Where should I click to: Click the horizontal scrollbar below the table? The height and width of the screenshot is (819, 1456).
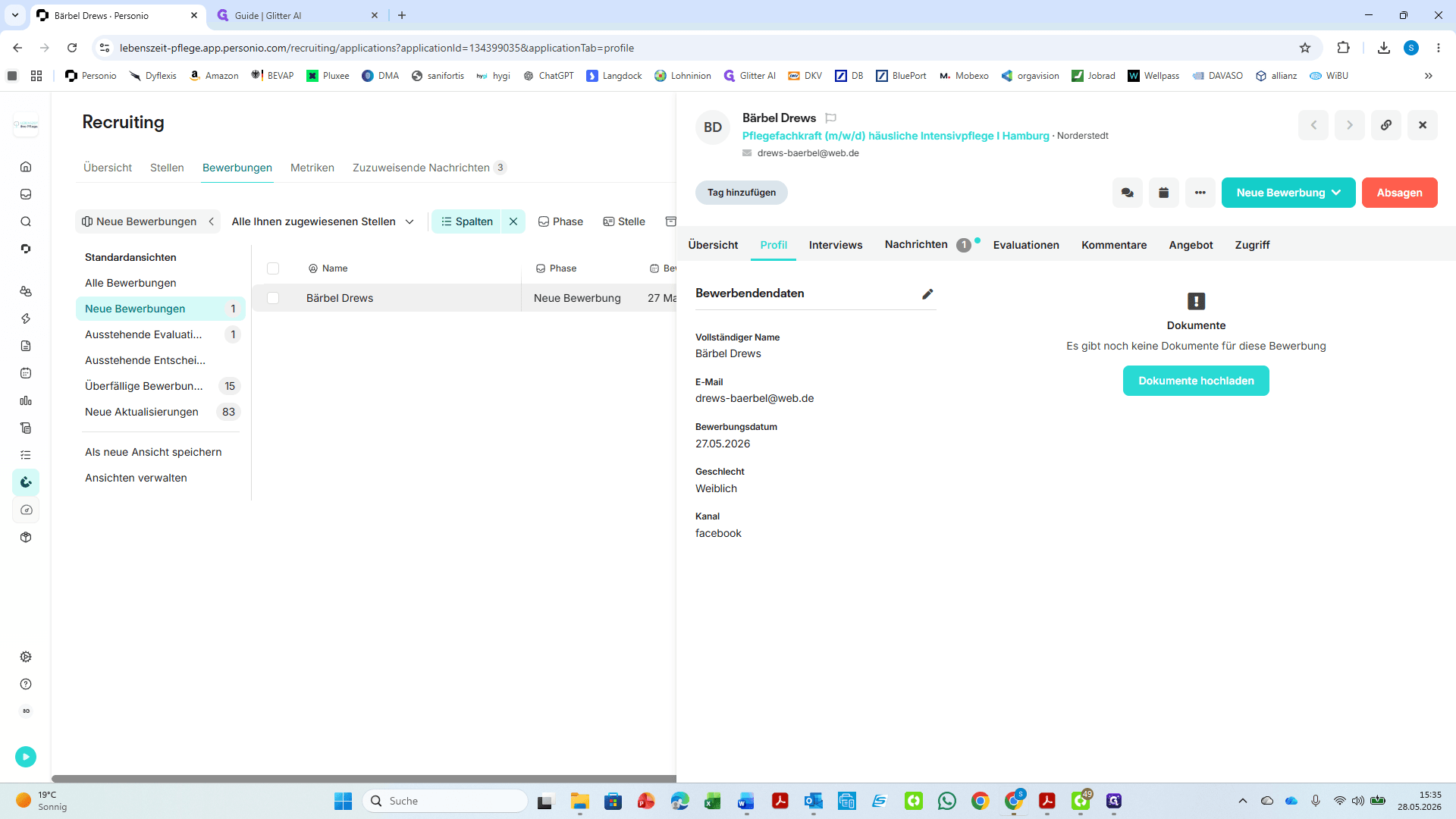364,779
